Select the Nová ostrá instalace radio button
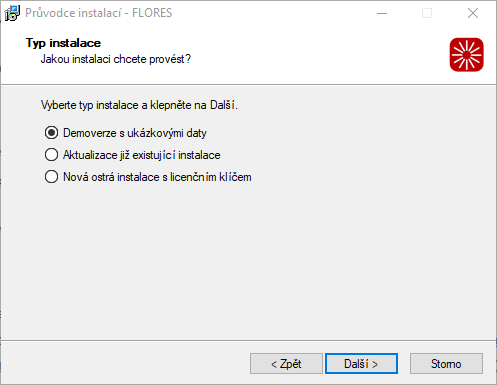The height and width of the screenshot is (385, 497). [51, 177]
